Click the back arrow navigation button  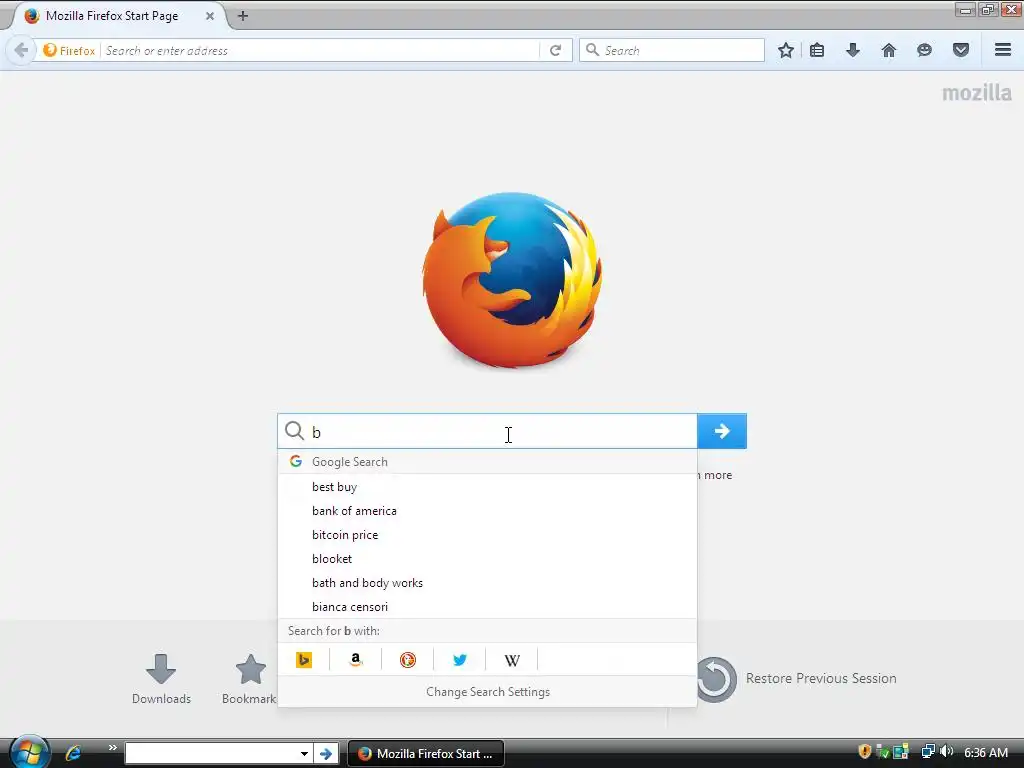pos(21,50)
